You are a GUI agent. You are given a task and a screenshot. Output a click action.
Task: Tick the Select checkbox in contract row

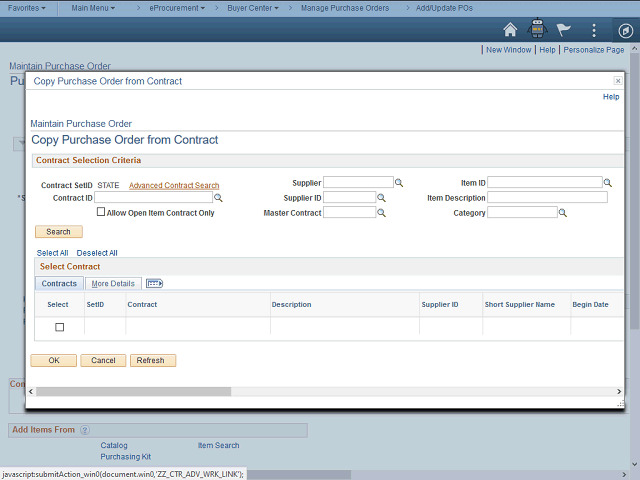click(x=59, y=327)
